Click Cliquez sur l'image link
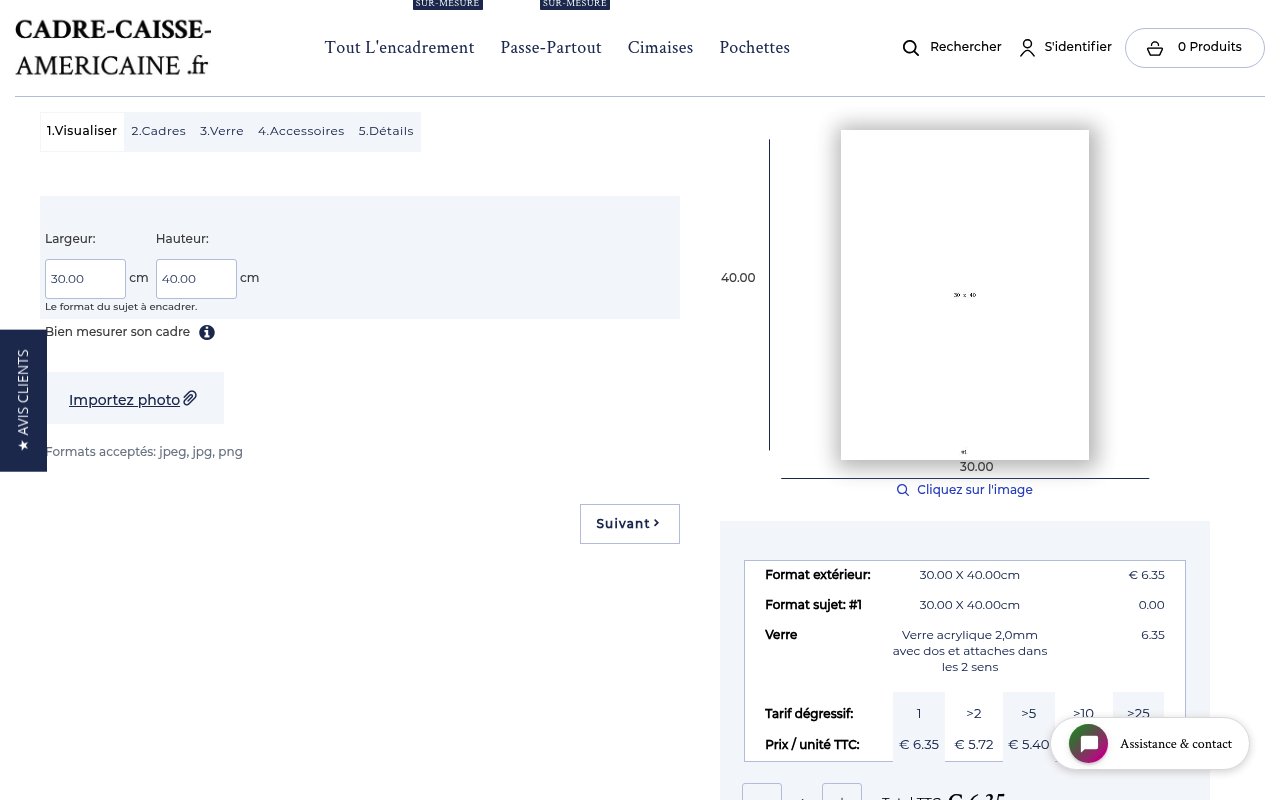 pyautogui.click(x=975, y=490)
